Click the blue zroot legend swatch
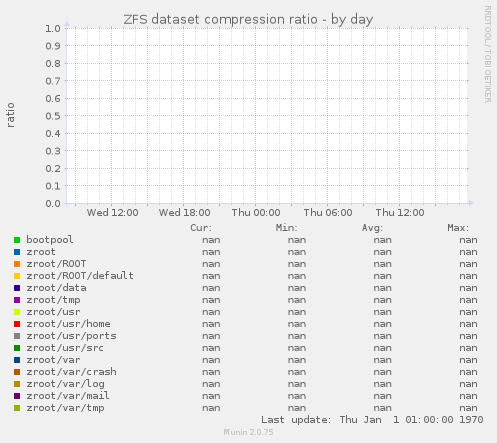 coord(17,252)
